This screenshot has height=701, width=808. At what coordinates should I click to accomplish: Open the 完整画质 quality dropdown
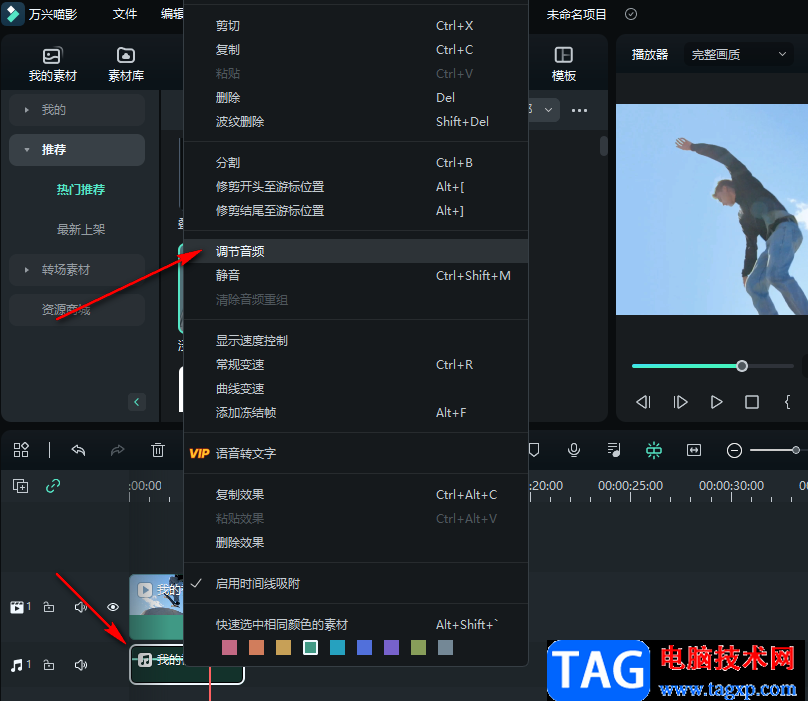[738, 55]
